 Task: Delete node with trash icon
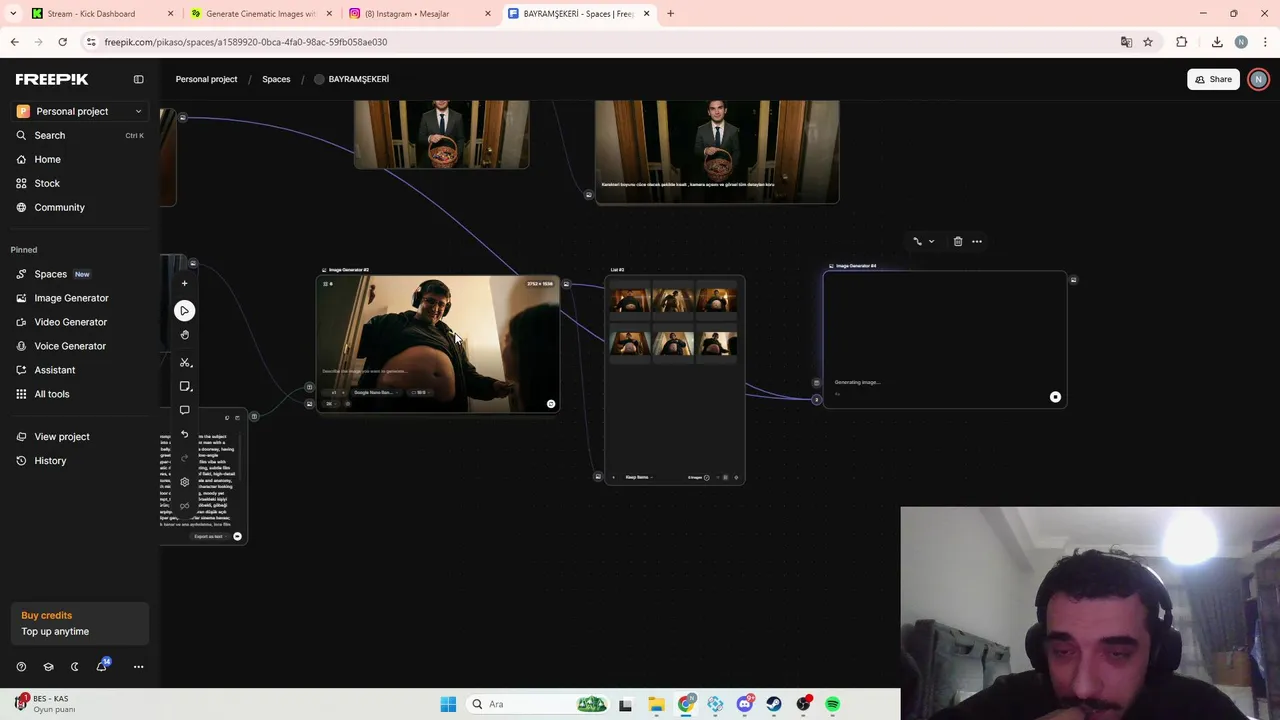958,241
